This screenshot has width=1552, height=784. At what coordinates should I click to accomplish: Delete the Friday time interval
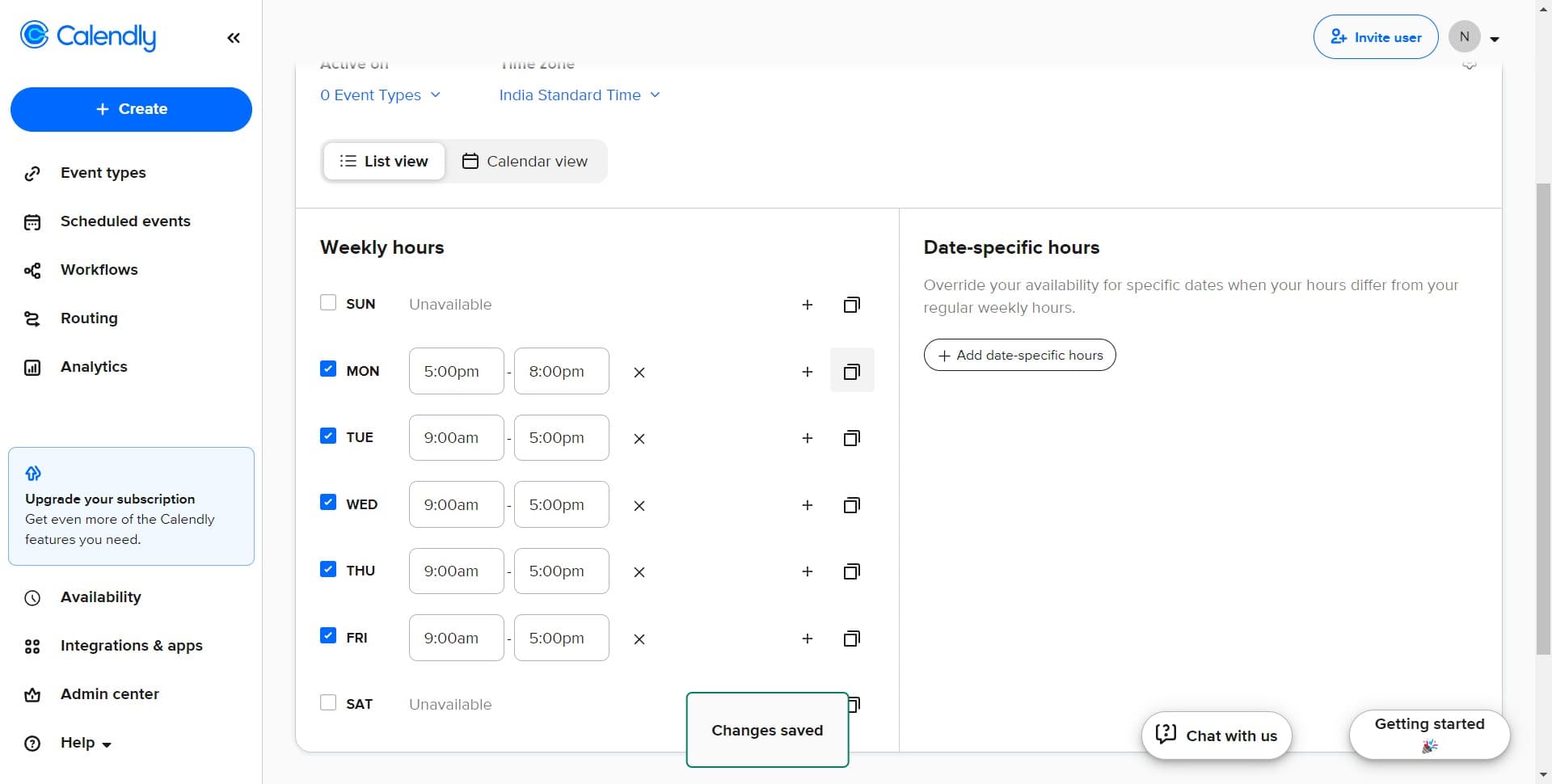tap(639, 639)
